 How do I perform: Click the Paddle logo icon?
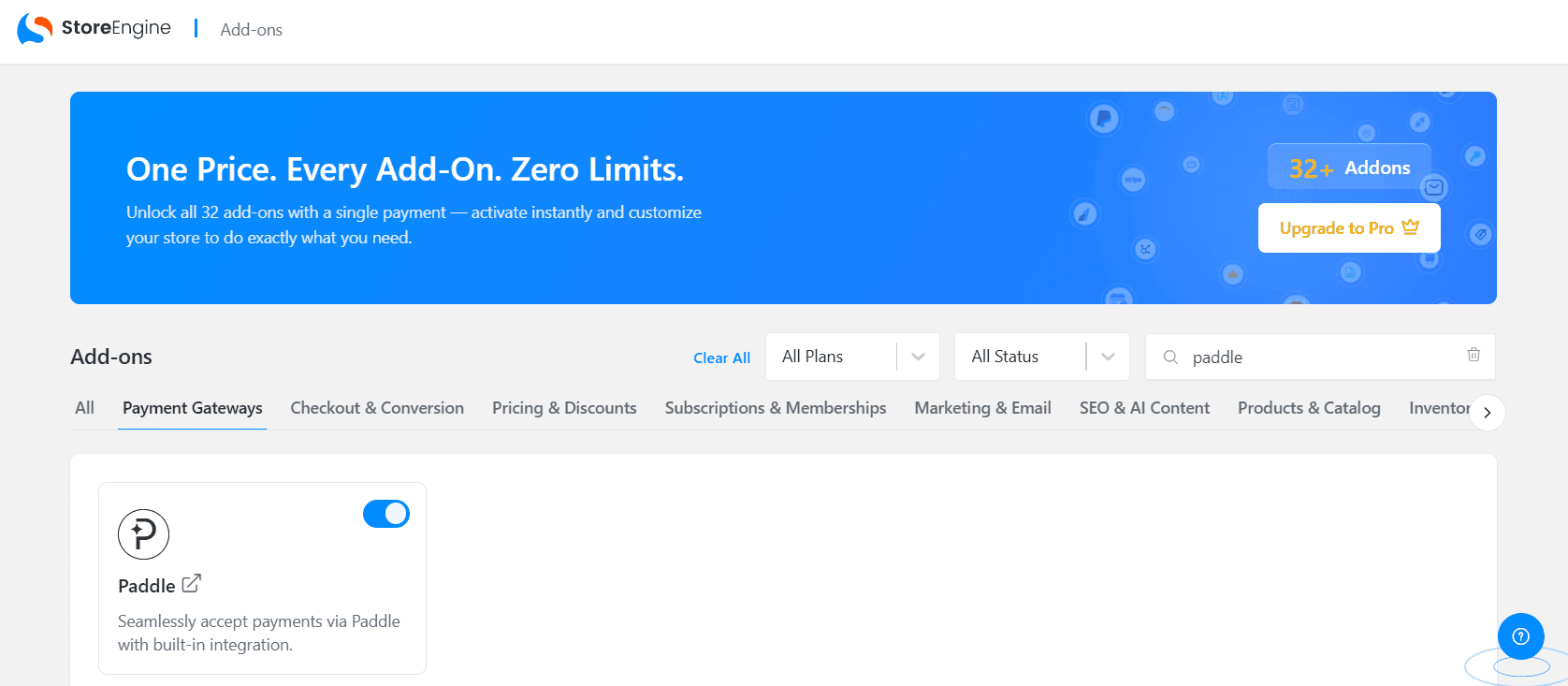143,534
